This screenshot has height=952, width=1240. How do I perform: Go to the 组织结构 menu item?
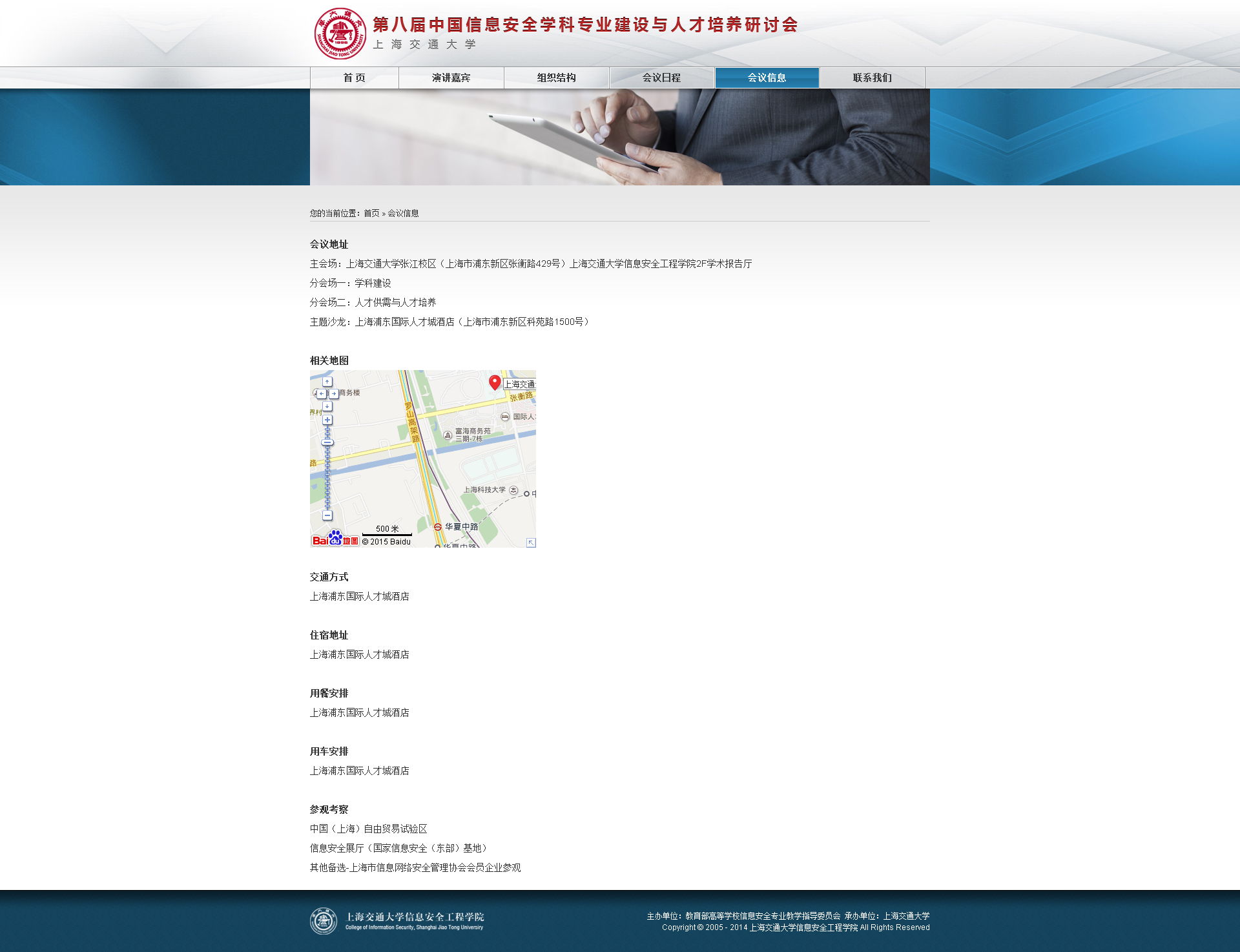tap(556, 78)
